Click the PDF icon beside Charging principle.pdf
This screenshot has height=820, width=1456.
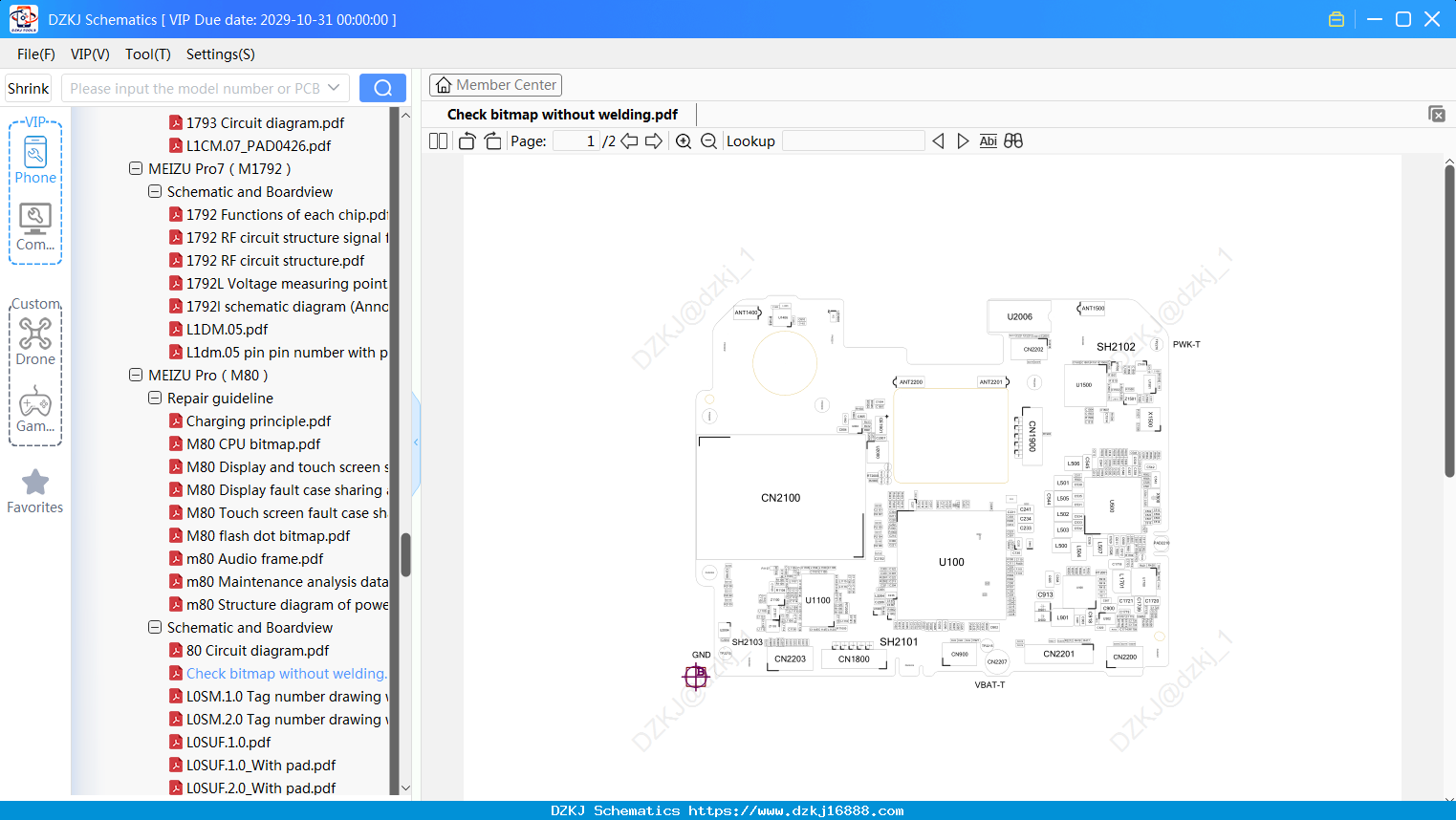[176, 421]
